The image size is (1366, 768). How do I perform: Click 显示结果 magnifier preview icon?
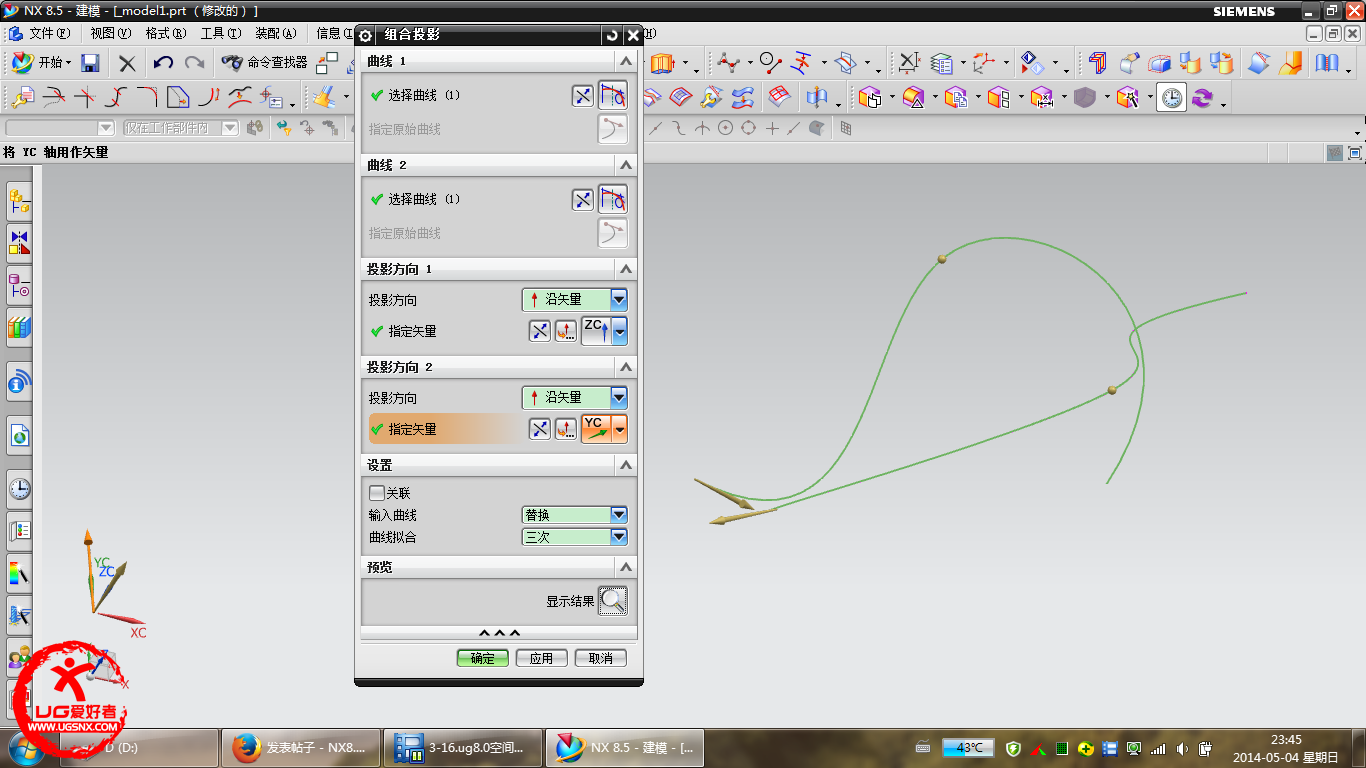pyautogui.click(x=613, y=601)
